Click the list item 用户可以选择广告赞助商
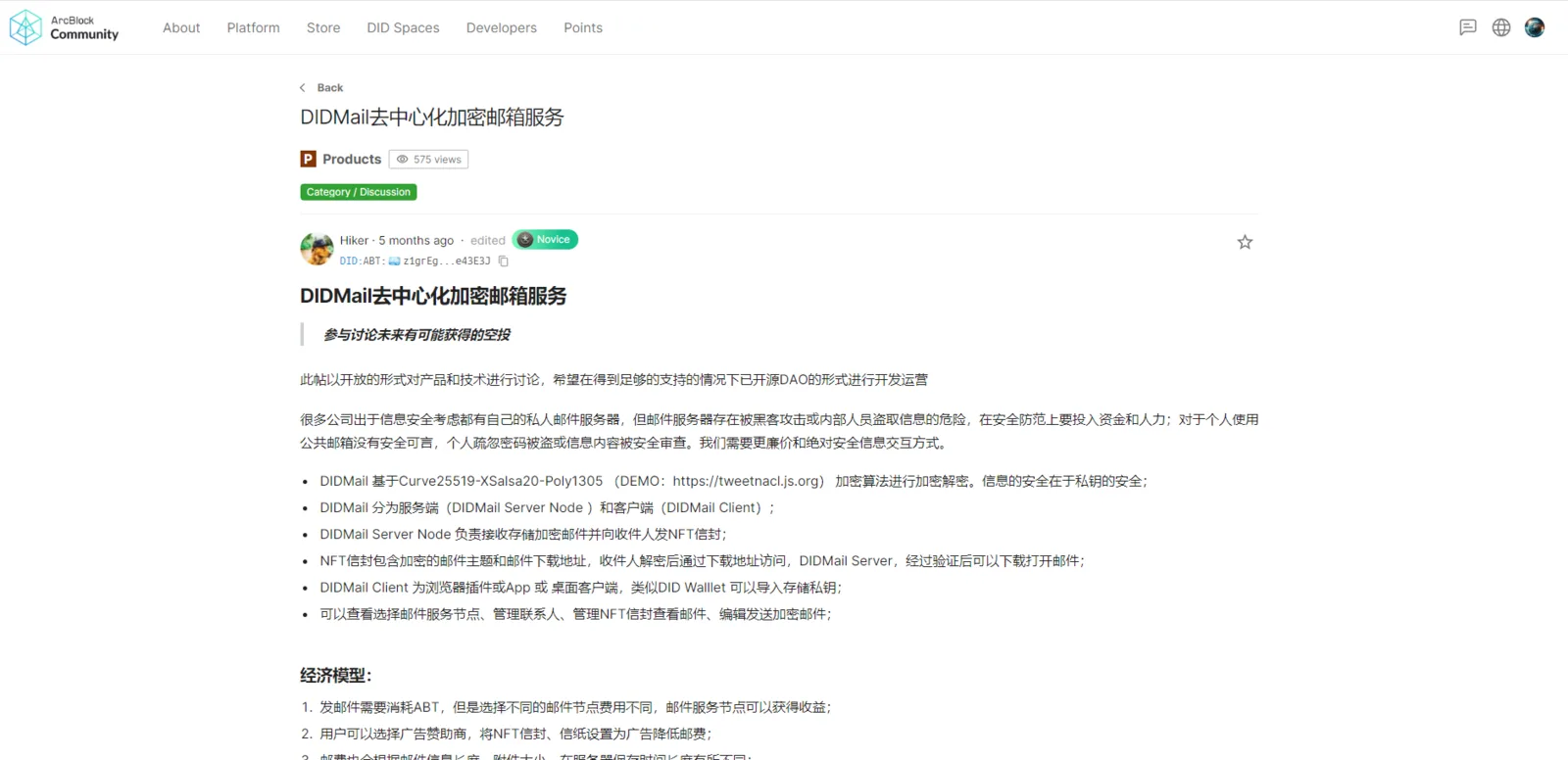 pos(516,734)
